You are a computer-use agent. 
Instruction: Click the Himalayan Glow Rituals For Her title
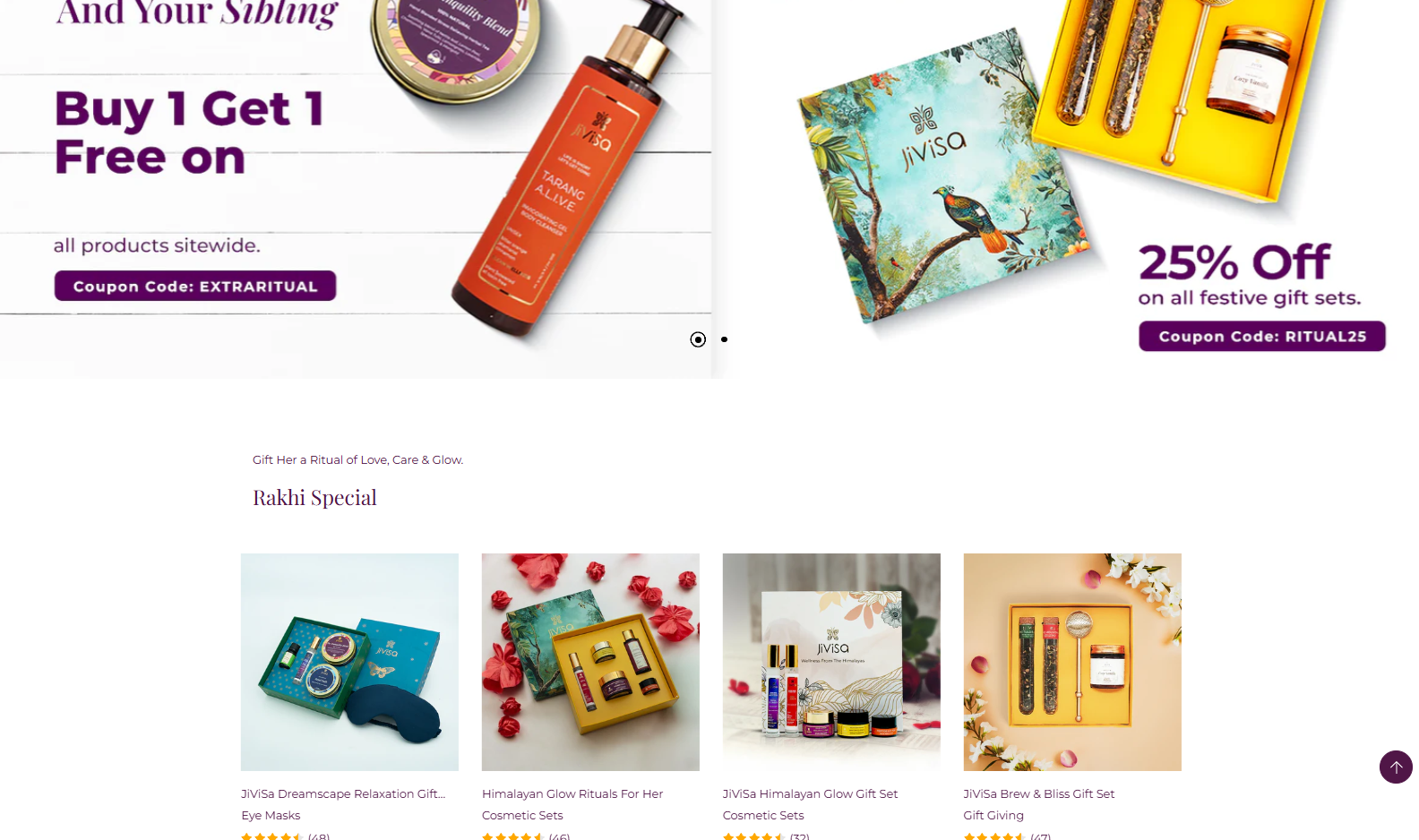click(572, 793)
